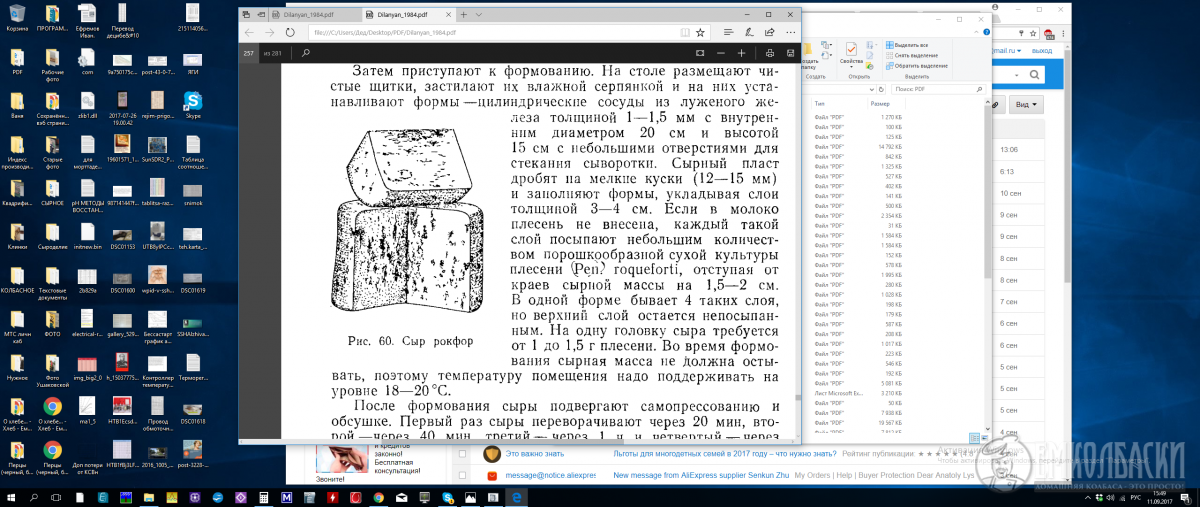
Task: Print the PDF document
Action: coord(769,52)
